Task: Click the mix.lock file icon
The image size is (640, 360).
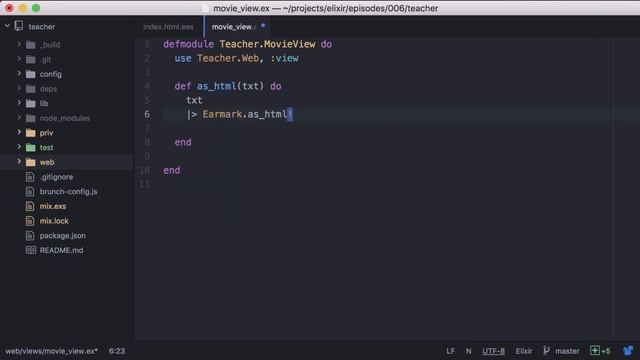Action: (x=30, y=221)
